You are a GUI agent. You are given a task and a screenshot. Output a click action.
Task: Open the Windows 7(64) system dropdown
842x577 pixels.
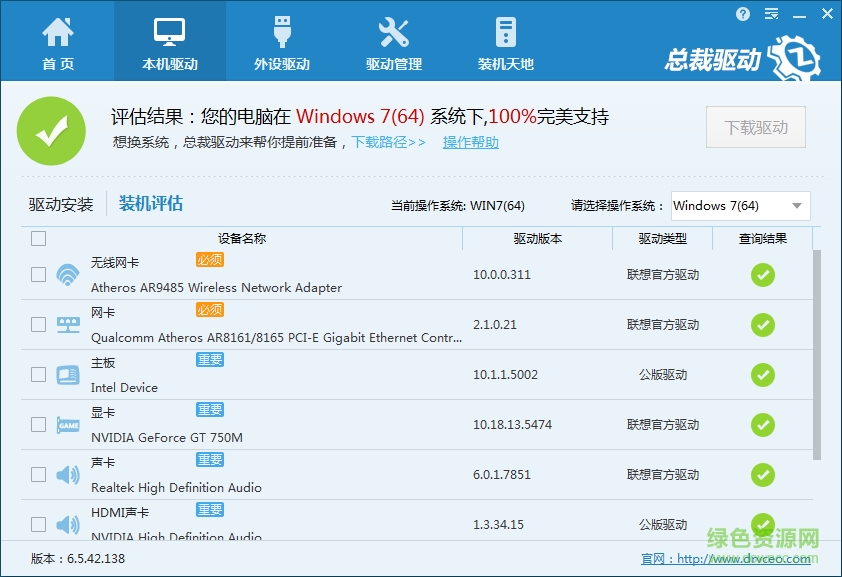(x=741, y=206)
